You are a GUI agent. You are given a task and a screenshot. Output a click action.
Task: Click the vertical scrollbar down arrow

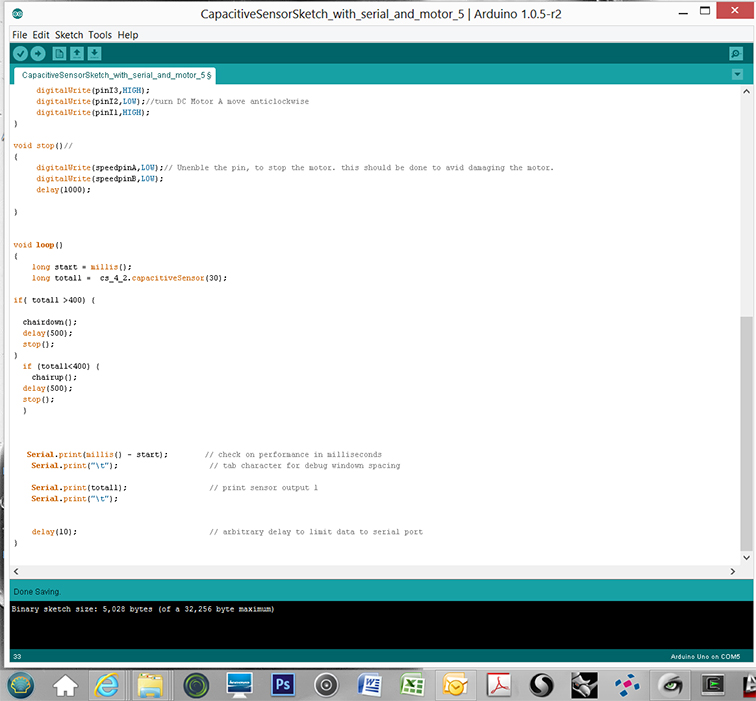click(x=746, y=558)
